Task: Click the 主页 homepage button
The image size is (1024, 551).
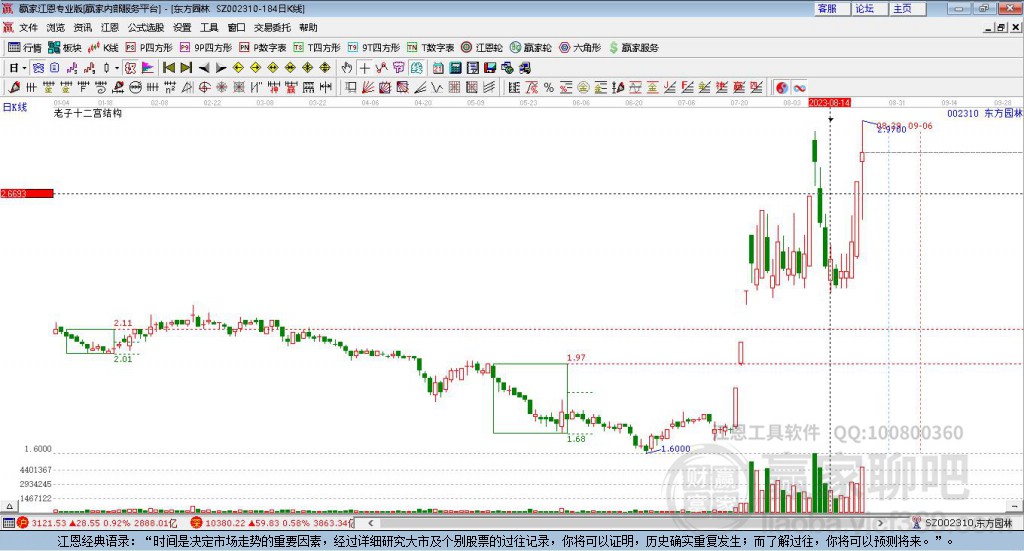Action: 907,8
